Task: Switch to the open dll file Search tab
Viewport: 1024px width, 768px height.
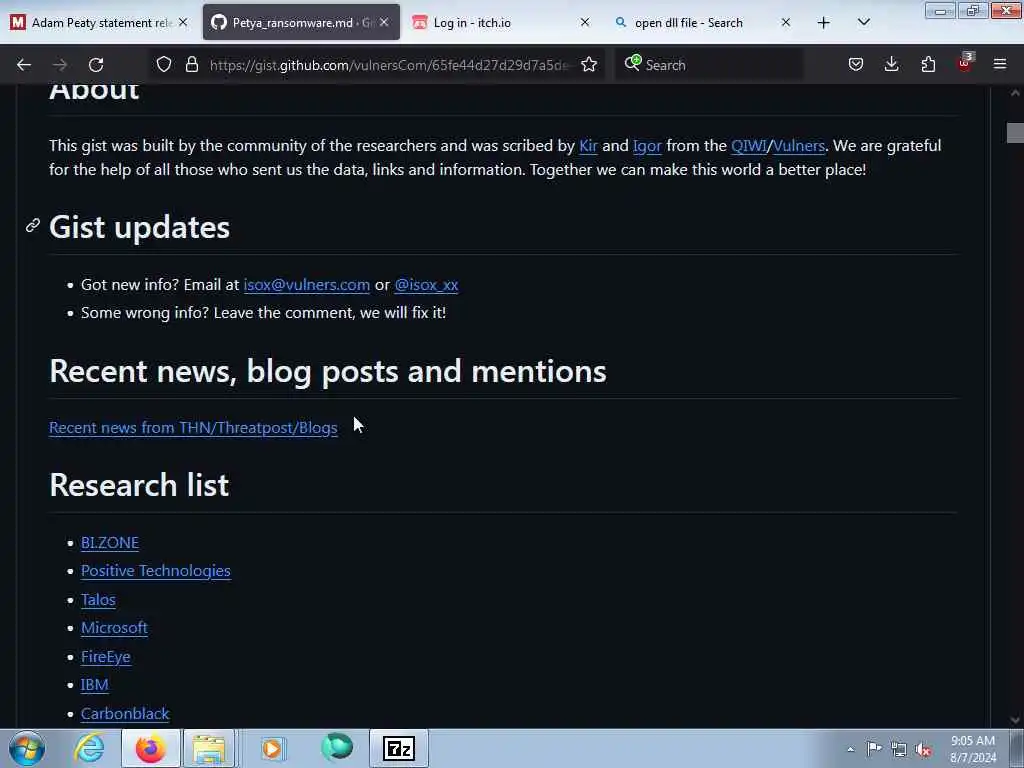Action: [x=702, y=22]
